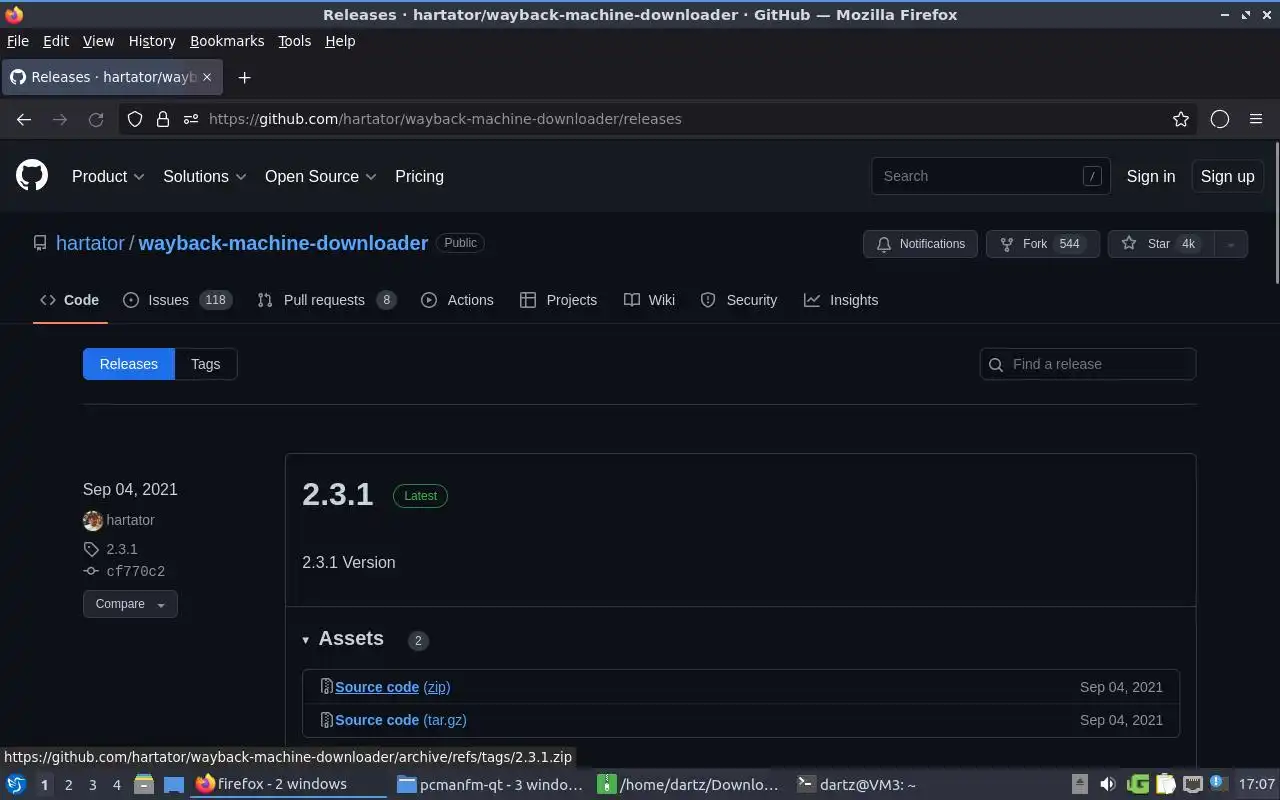
Task: Click the green G icon in system tray
Action: 1137,784
